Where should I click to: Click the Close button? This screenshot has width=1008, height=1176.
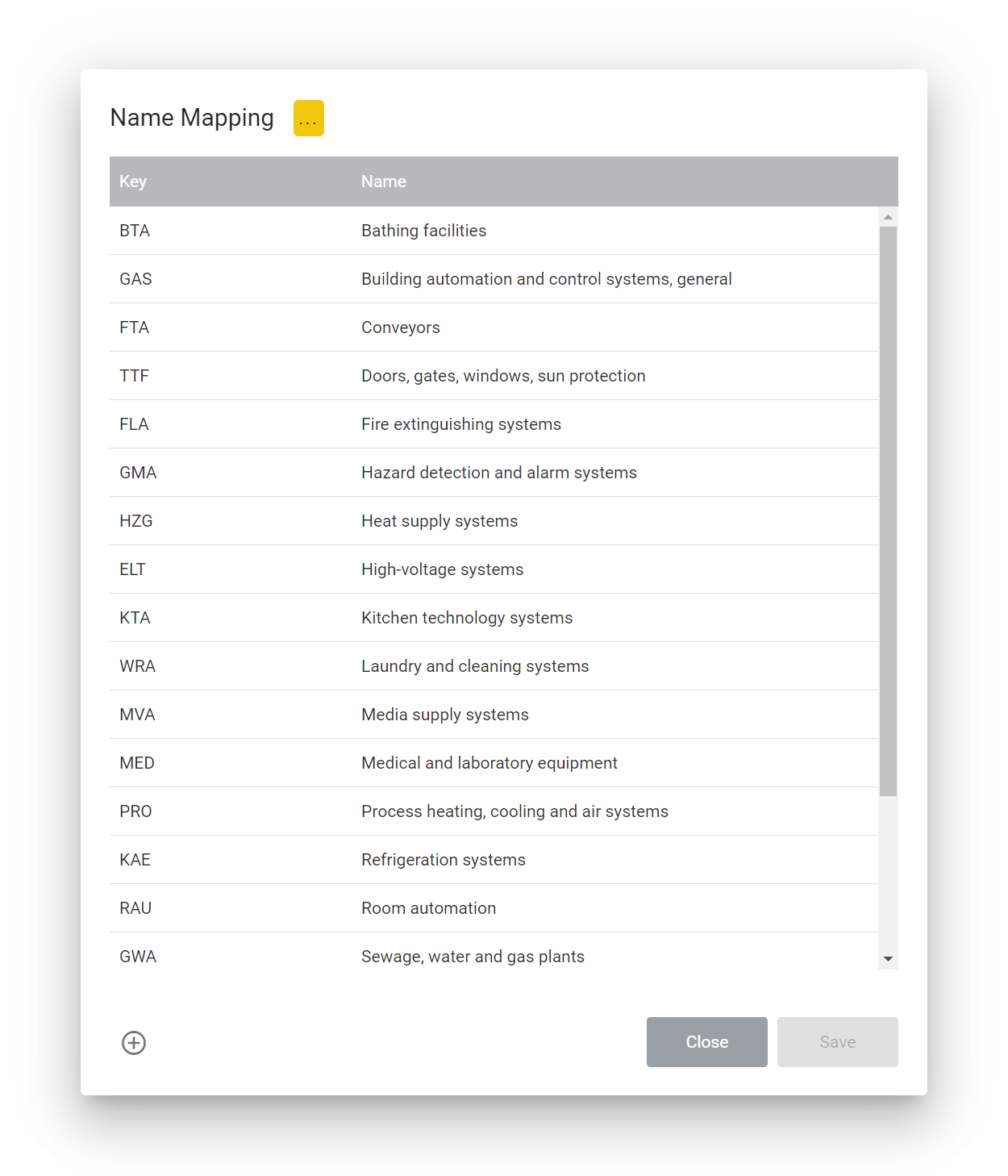[x=707, y=1042]
